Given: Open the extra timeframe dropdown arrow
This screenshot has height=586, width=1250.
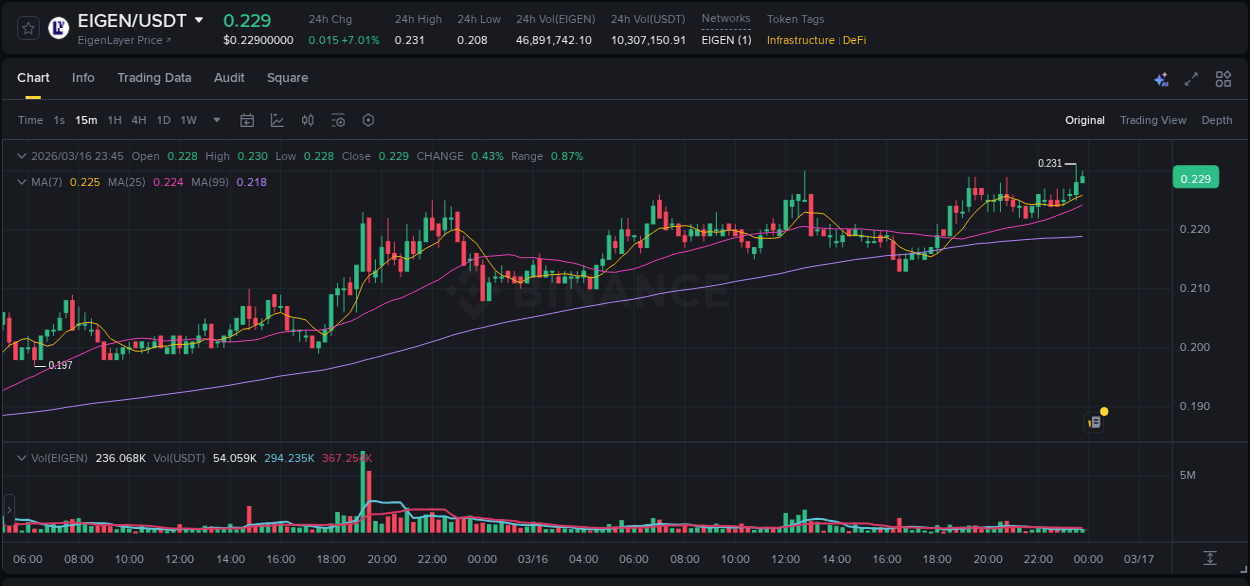Looking at the screenshot, I should click(x=215, y=120).
